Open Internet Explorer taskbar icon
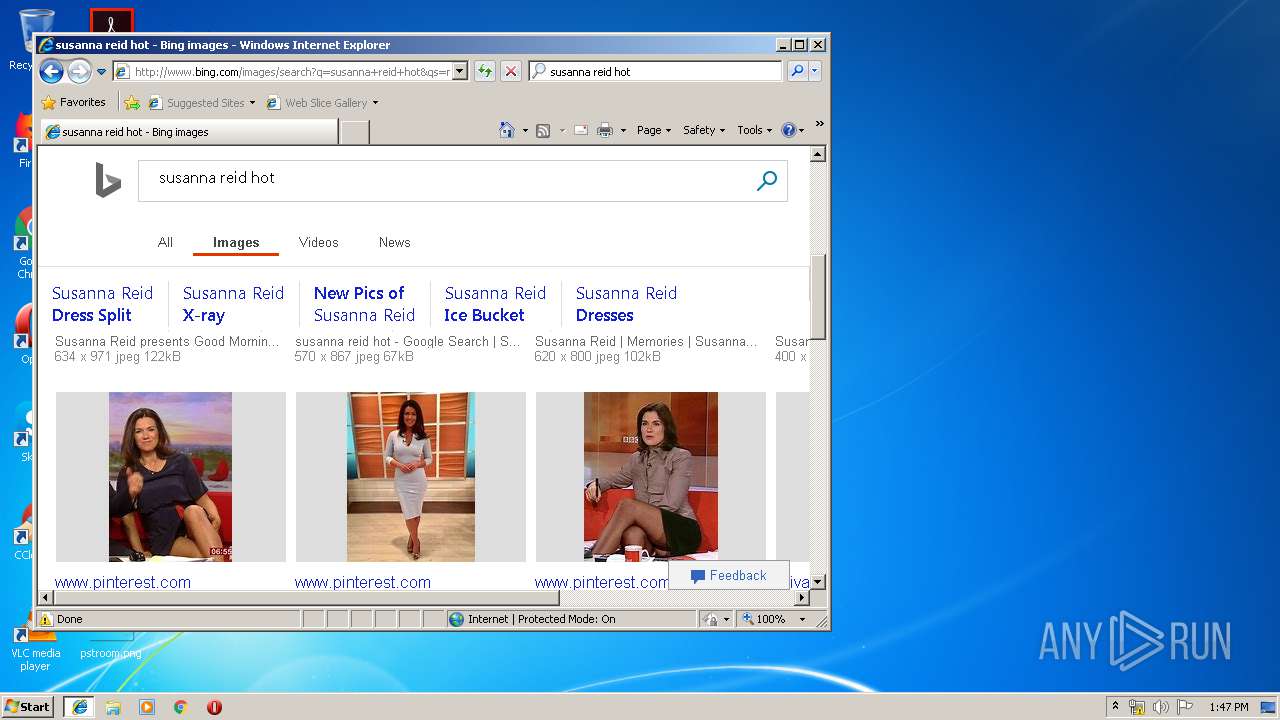 [x=79, y=707]
